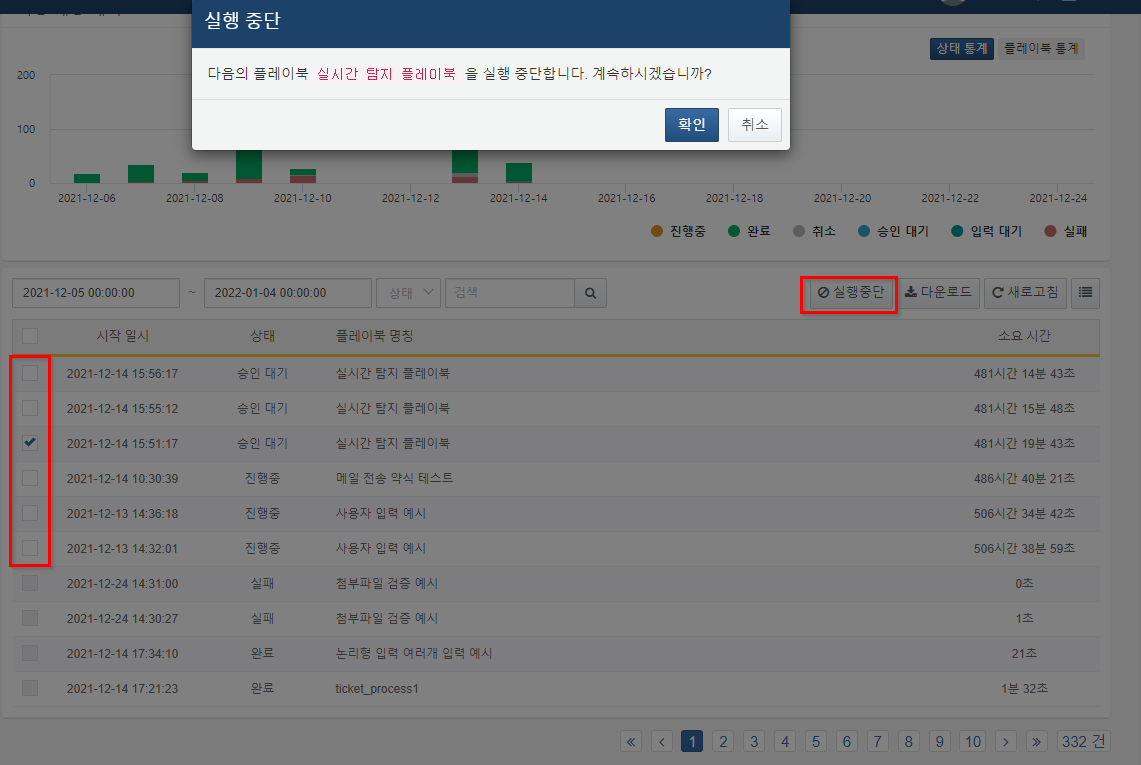
Task: Select page 4 in pagination
Action: click(784, 741)
